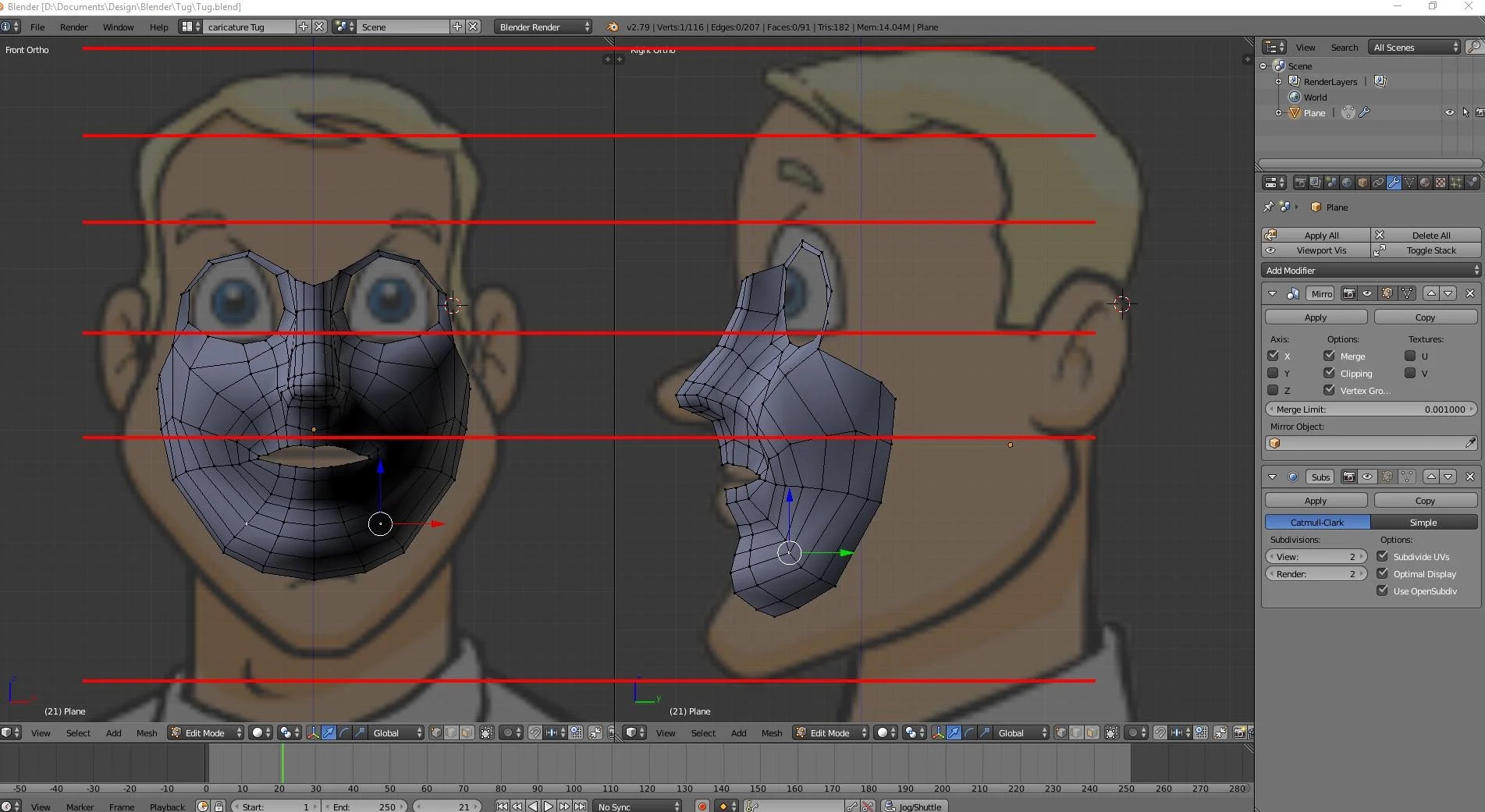Select vertex select mode in front view
This screenshot has height=812, width=1485.
[x=436, y=732]
